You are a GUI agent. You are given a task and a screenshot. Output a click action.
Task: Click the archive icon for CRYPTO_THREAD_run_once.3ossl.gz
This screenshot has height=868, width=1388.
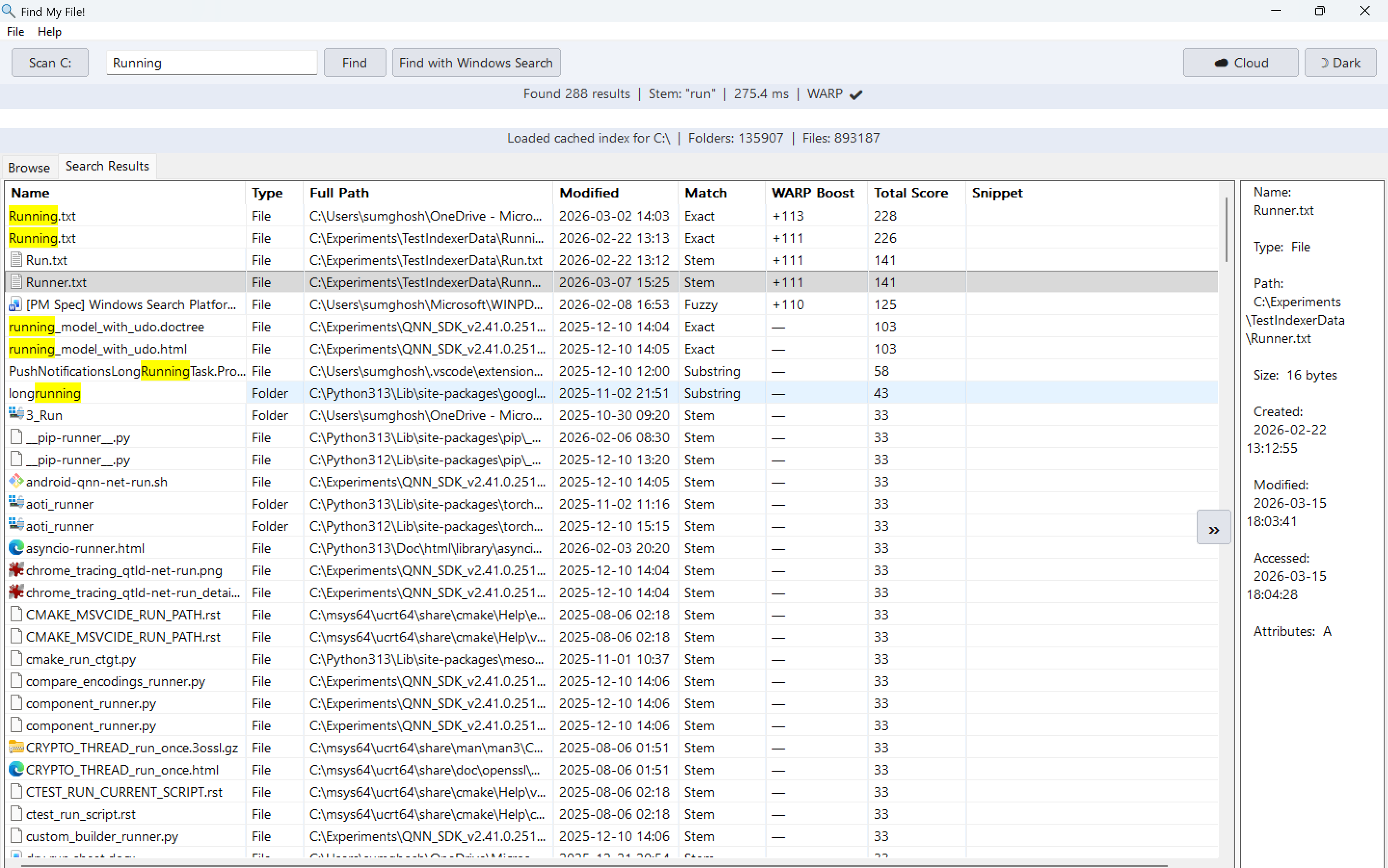click(16, 748)
